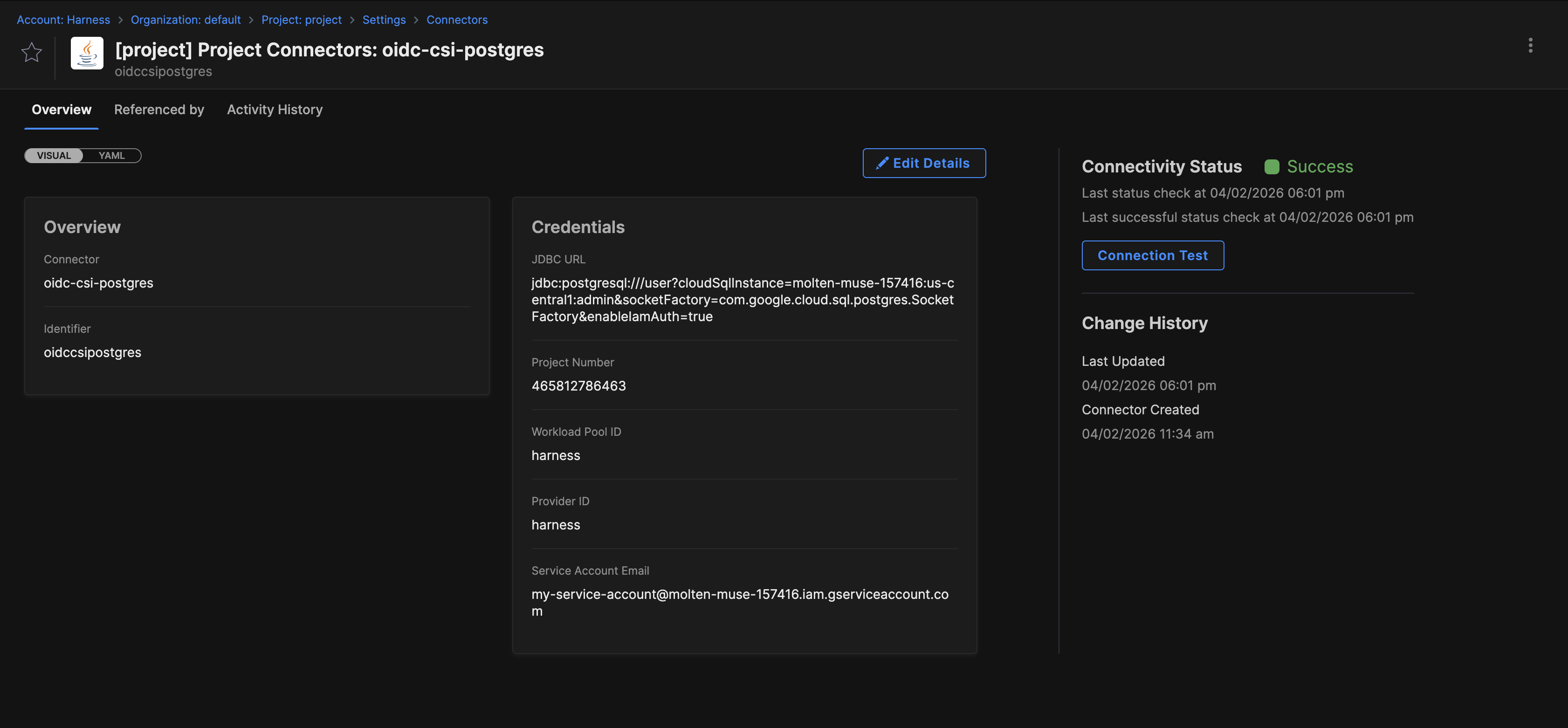
Task: Go to Account: Harness breadcrumb
Action: coord(63,20)
